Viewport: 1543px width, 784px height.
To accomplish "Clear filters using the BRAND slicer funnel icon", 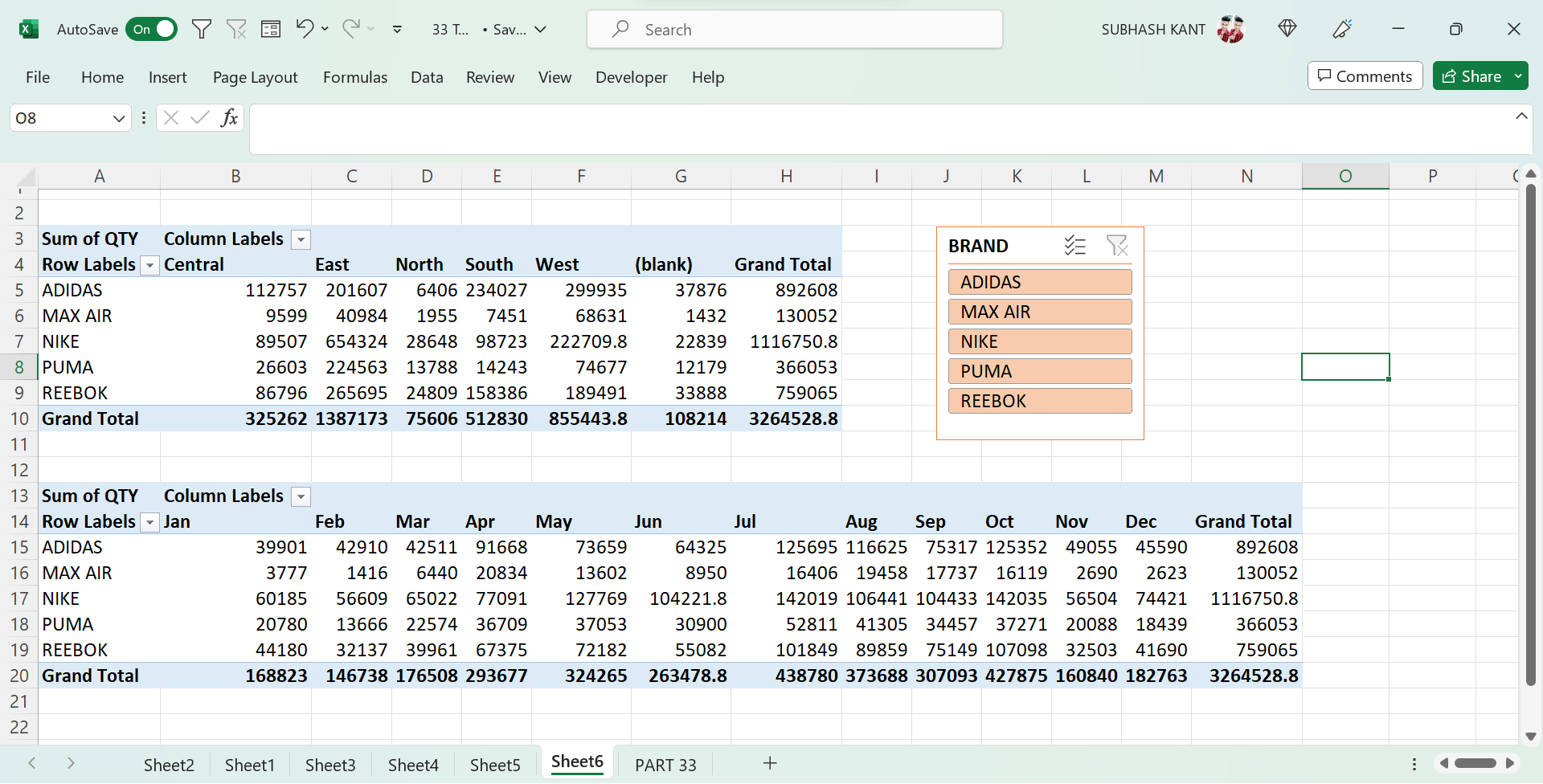I will click(x=1118, y=246).
